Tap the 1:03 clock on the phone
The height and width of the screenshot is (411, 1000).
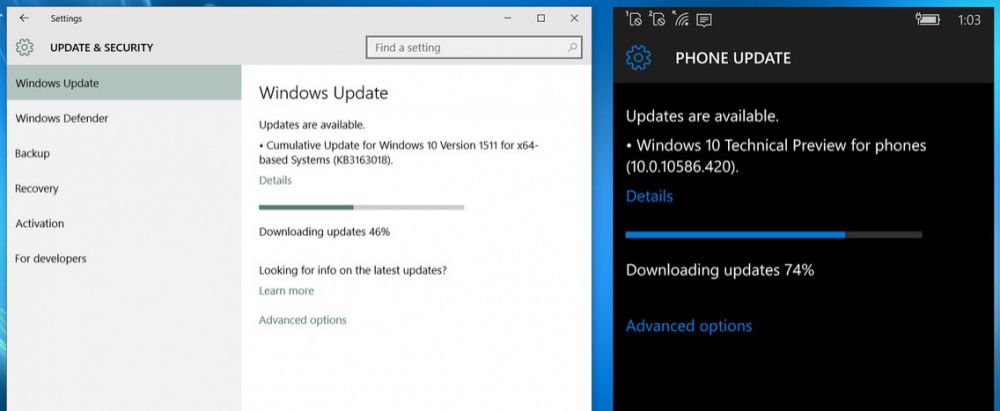coord(969,20)
